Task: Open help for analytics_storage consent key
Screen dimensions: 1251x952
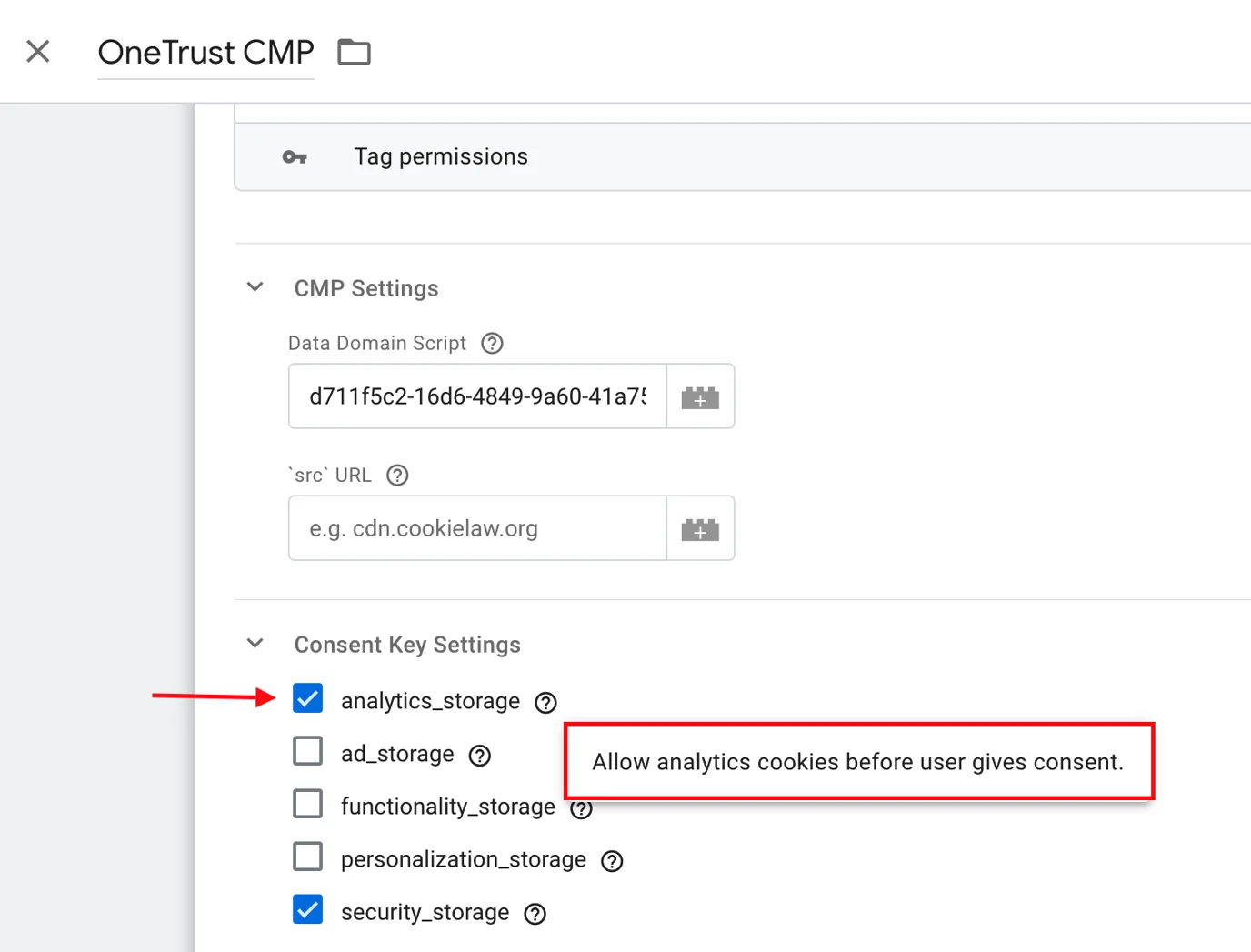Action: point(545,702)
